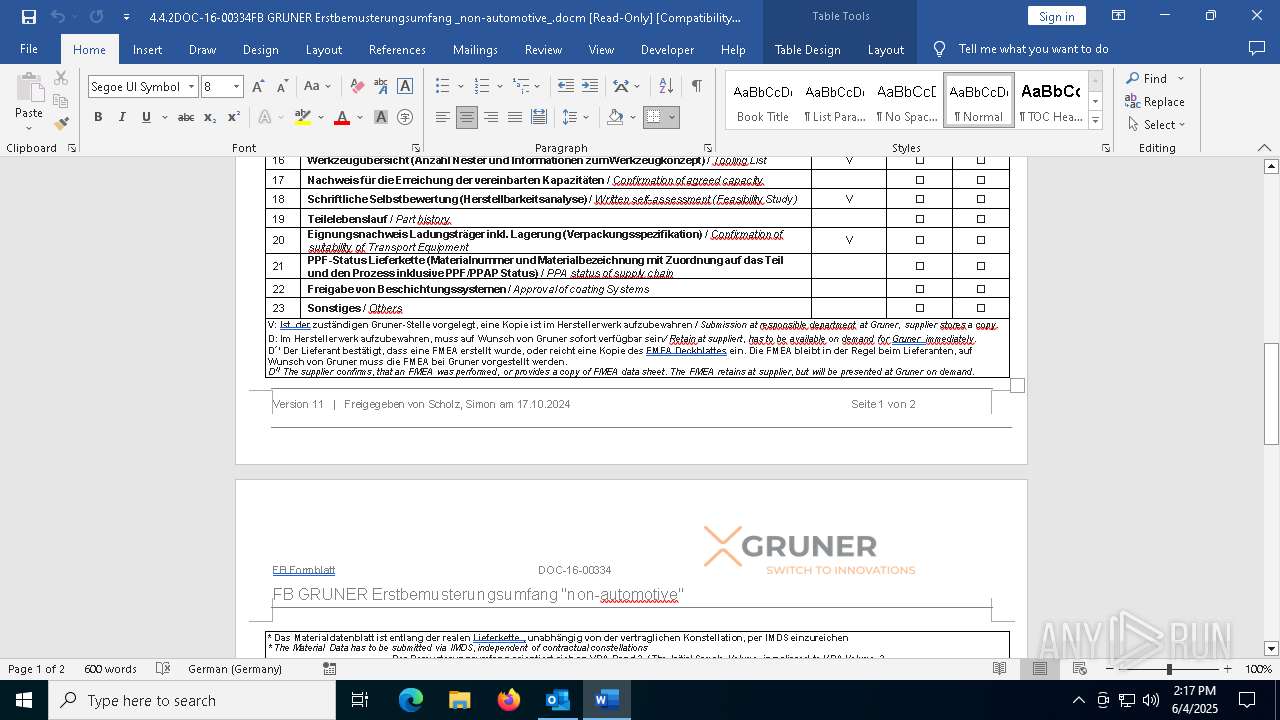Viewport: 1280px width, 720px height.
Task: Toggle Bold formatting
Action: pyautogui.click(x=98, y=117)
